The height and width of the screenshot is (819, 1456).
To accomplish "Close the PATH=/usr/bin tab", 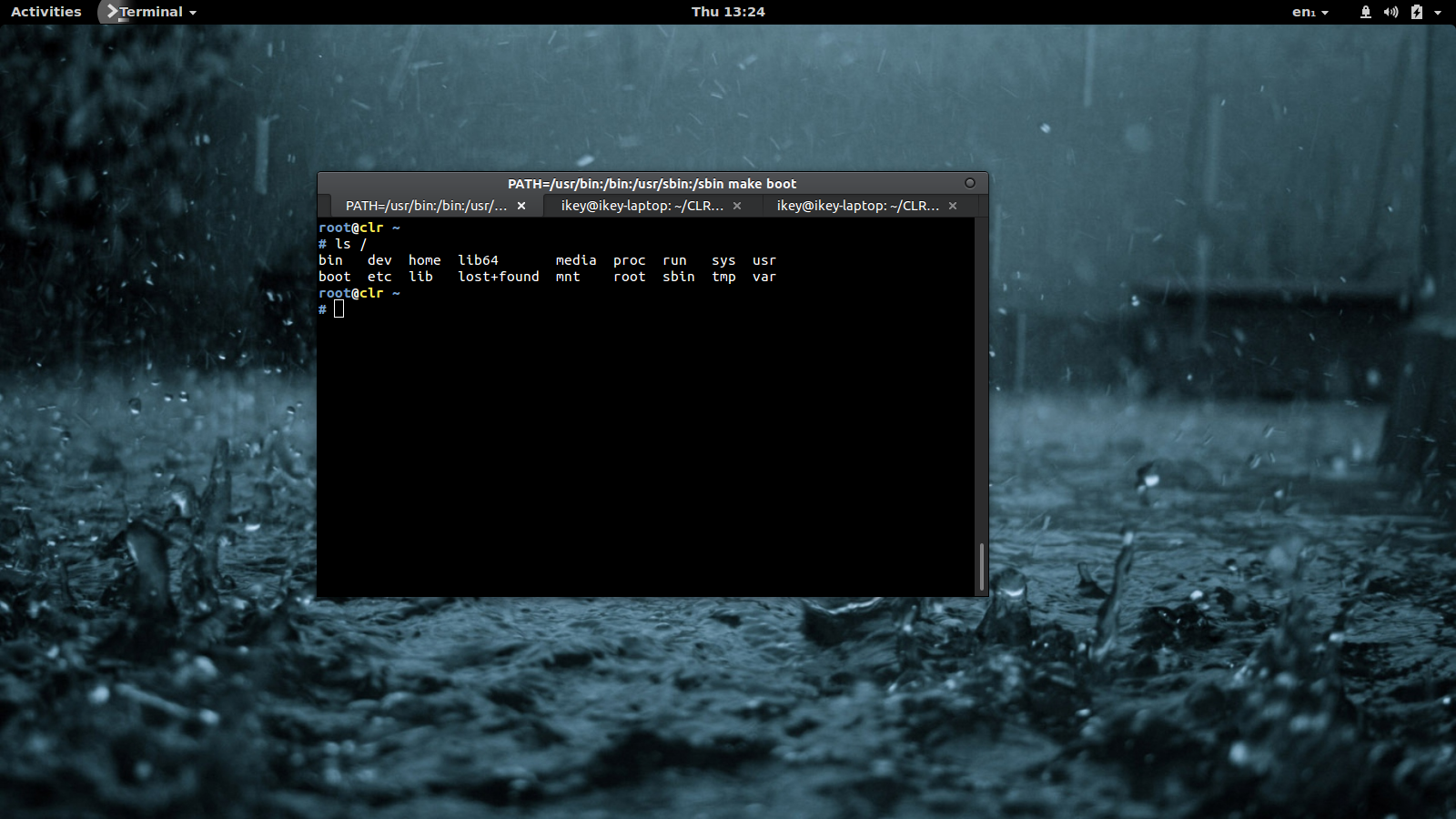I will [521, 206].
